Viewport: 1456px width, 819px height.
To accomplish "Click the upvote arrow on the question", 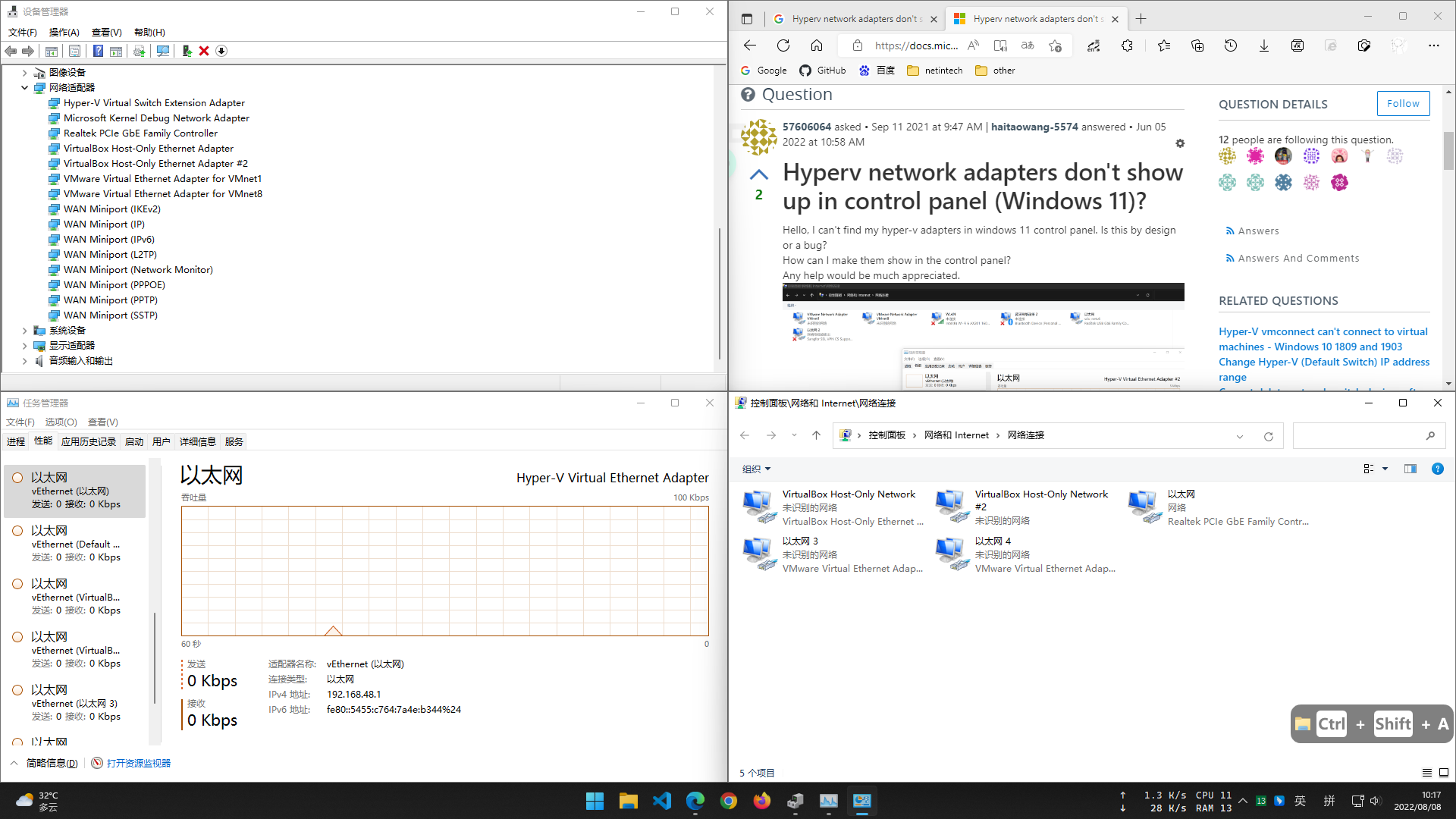I will (759, 174).
